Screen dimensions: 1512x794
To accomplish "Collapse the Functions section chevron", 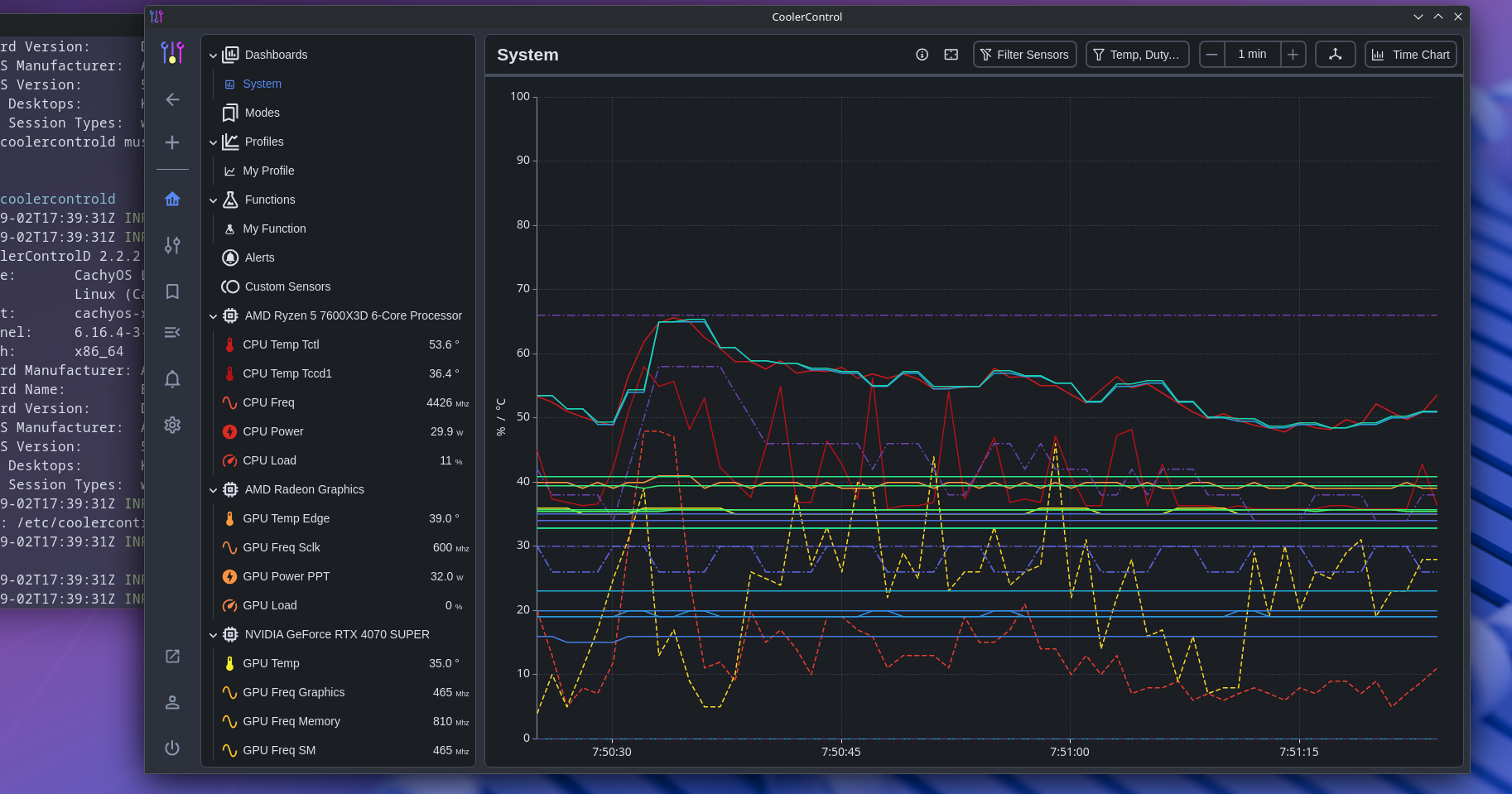I will 213,200.
